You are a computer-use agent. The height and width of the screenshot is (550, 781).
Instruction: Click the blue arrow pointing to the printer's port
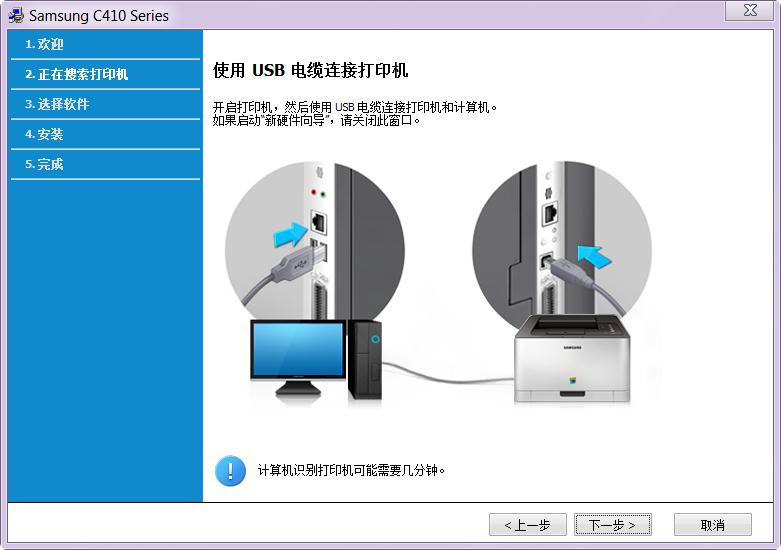[x=594, y=256]
